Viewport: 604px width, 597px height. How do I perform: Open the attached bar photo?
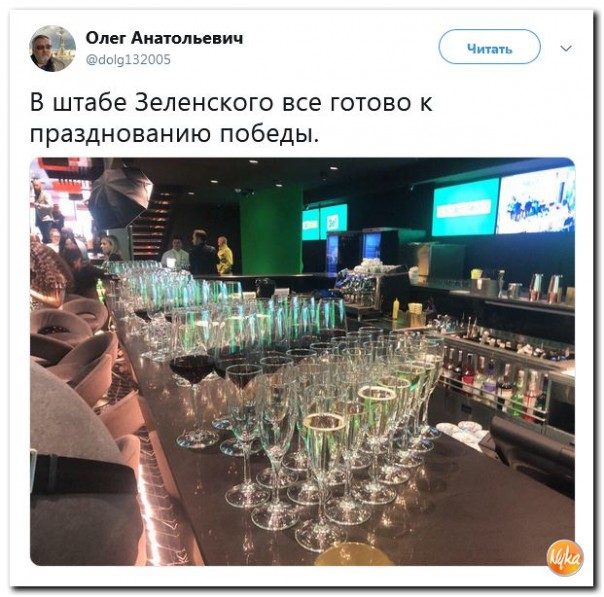(x=302, y=361)
